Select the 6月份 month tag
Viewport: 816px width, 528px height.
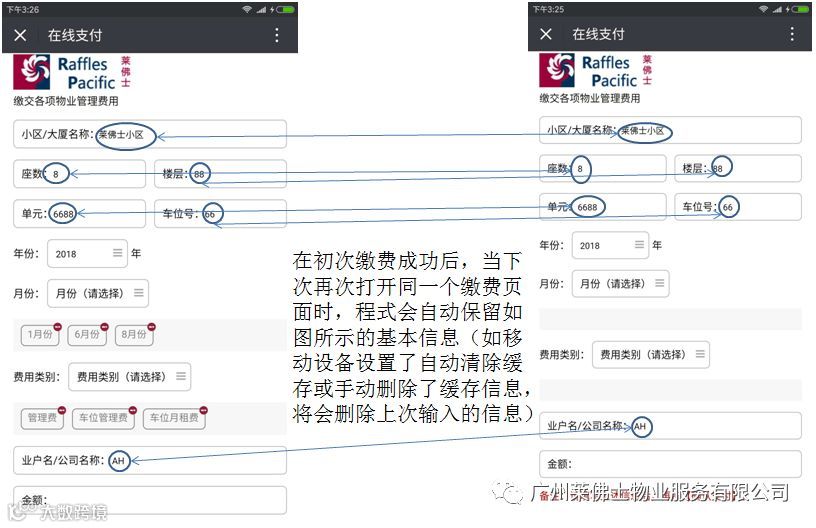(x=86, y=334)
